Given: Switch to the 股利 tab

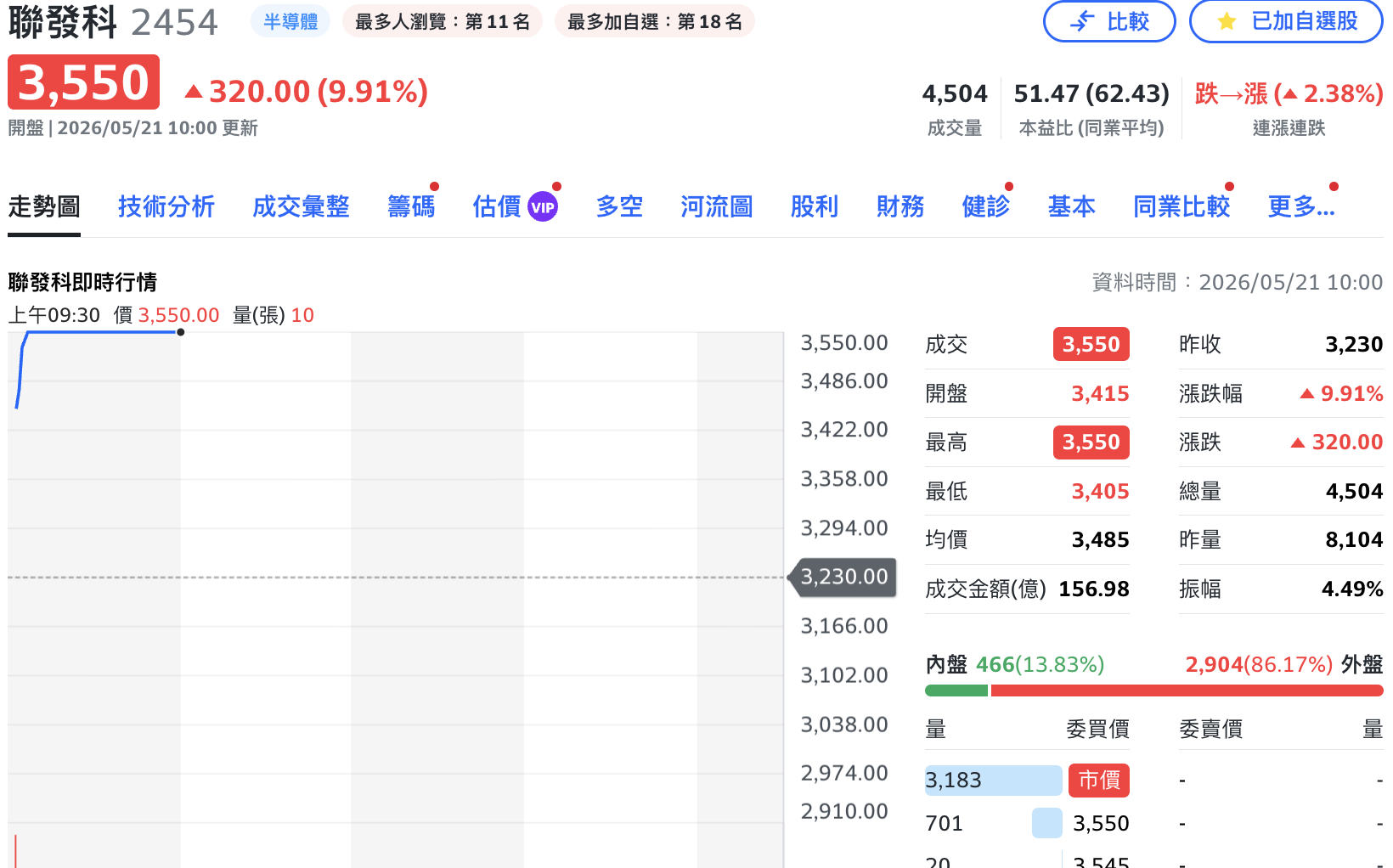Looking at the screenshot, I should coord(815,206).
